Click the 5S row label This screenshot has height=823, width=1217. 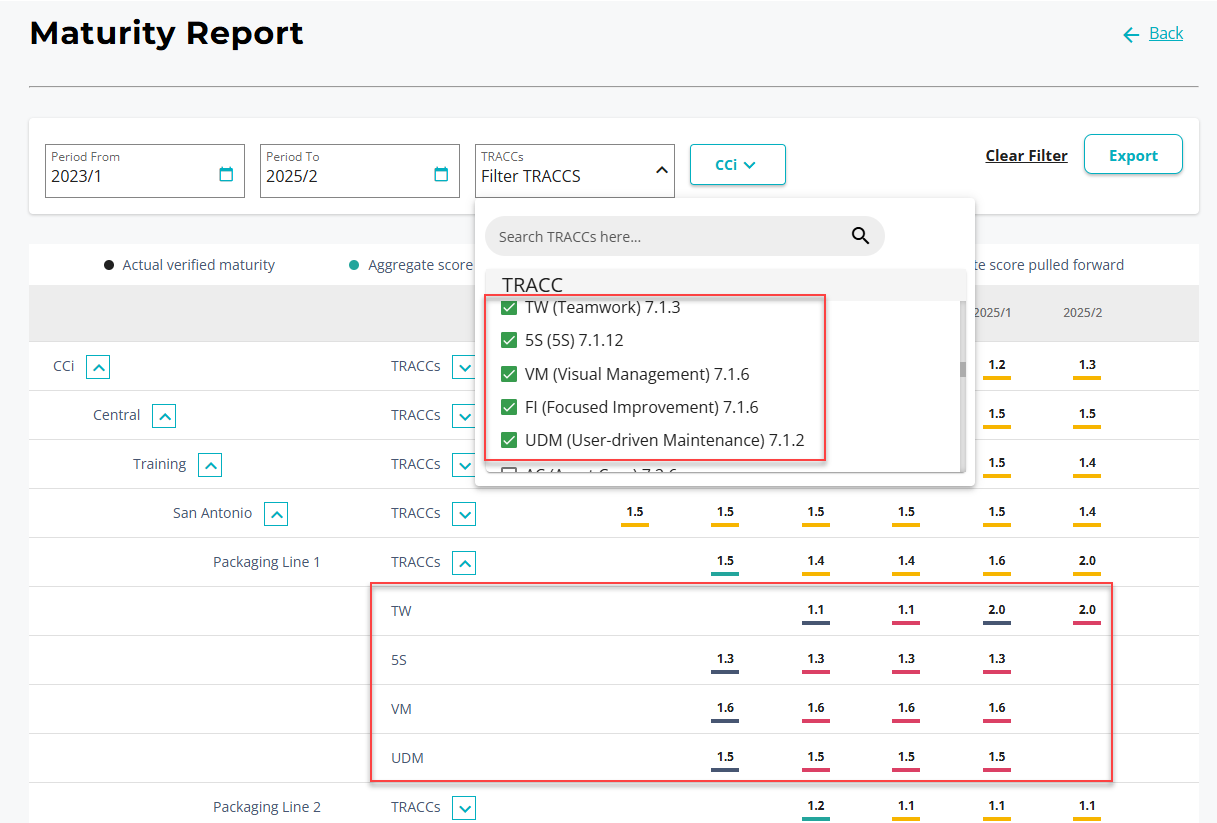400,660
